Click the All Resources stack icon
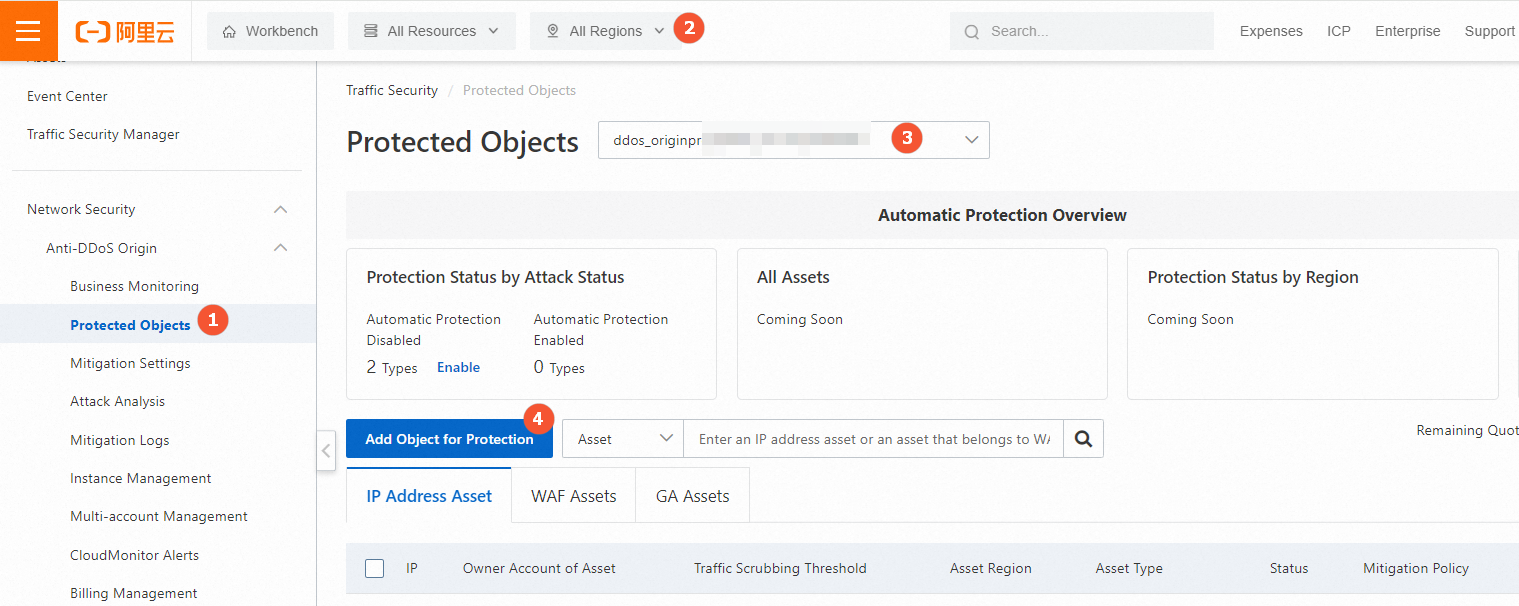This screenshot has height=606, width=1519. [x=371, y=32]
